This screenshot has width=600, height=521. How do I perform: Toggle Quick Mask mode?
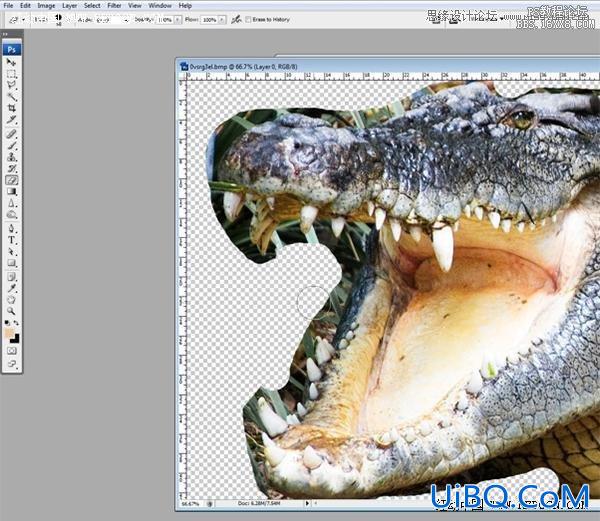(x=11, y=351)
